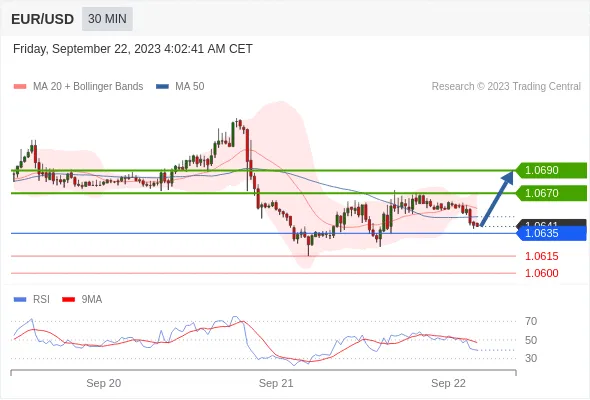Click the 1.0690 green resistance label
This screenshot has height=400, width=590.
(551, 170)
